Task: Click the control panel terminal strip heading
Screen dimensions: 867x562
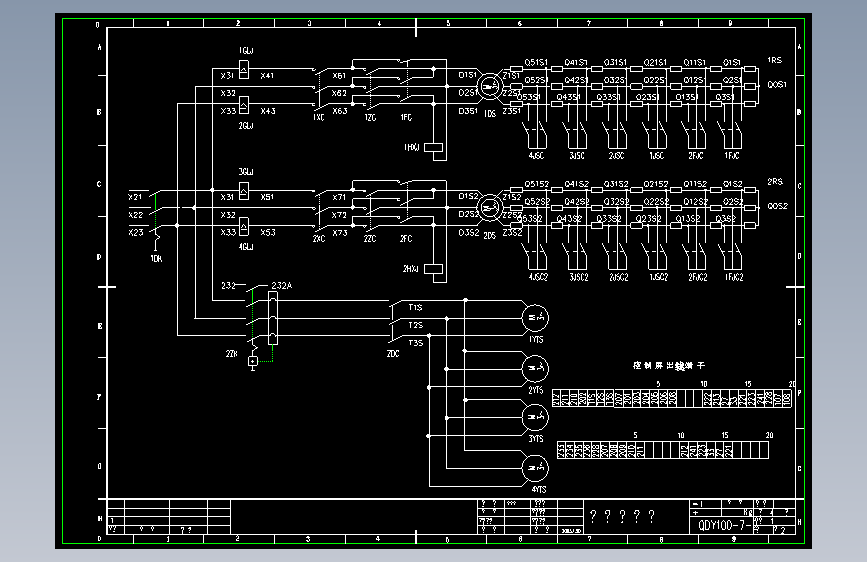Action: pyautogui.click(x=669, y=366)
